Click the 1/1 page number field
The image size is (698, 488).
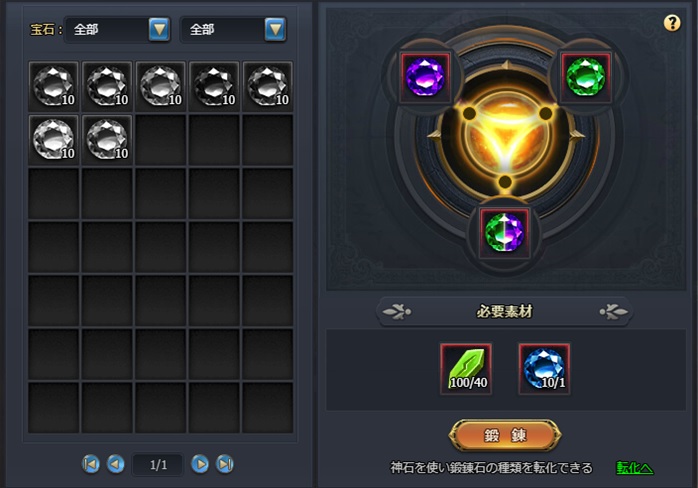(158, 465)
